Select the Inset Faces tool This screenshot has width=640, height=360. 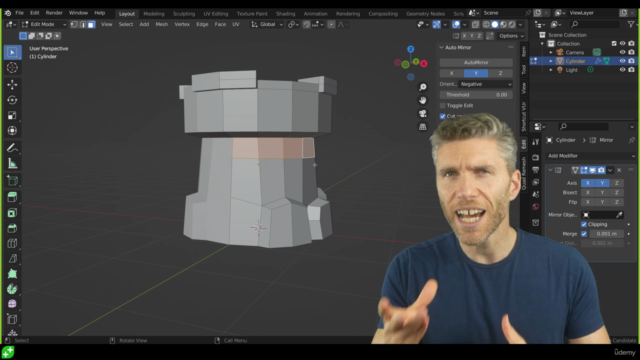click(12, 213)
